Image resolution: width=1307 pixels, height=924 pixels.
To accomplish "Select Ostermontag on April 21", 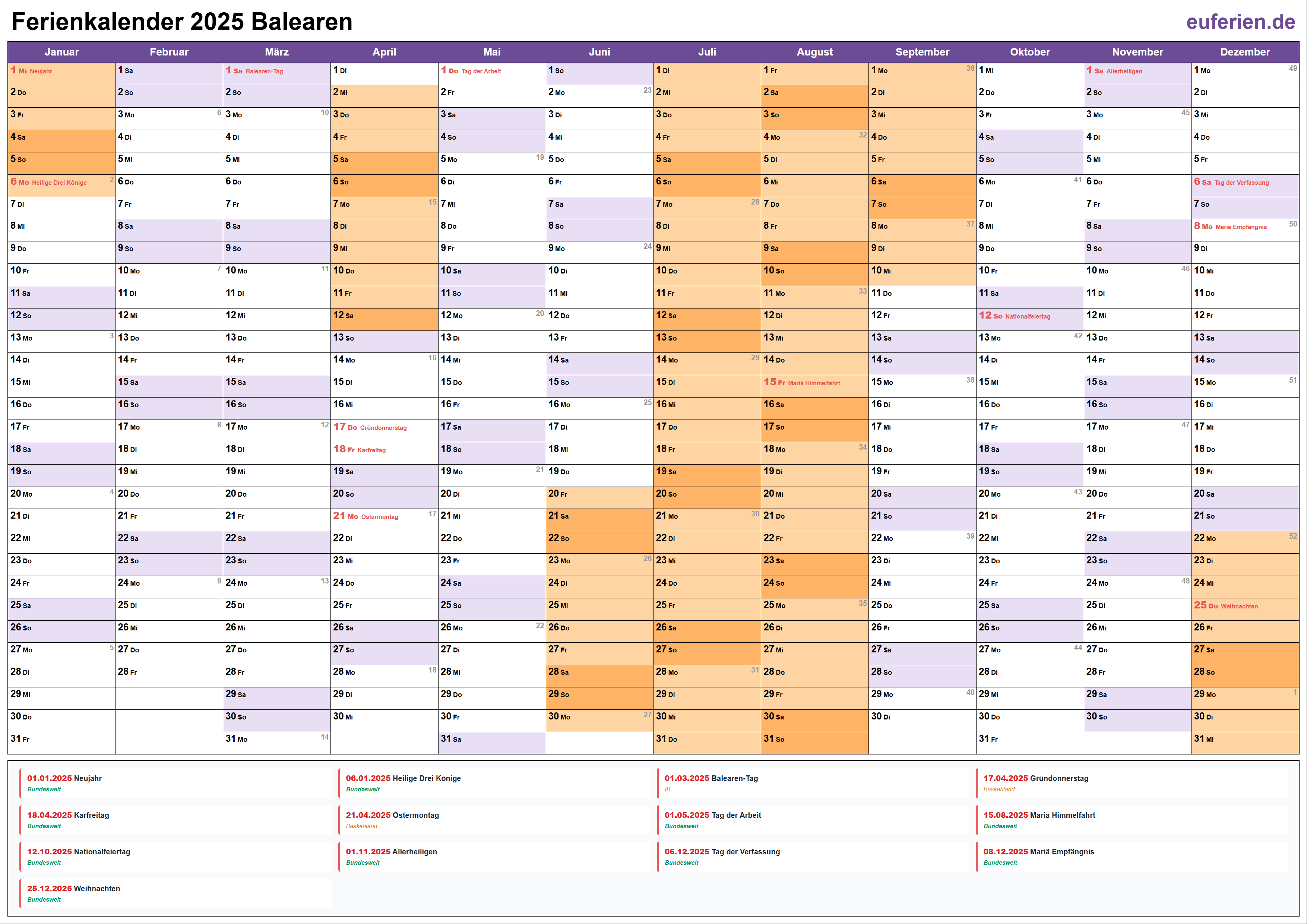I will click(x=379, y=517).
